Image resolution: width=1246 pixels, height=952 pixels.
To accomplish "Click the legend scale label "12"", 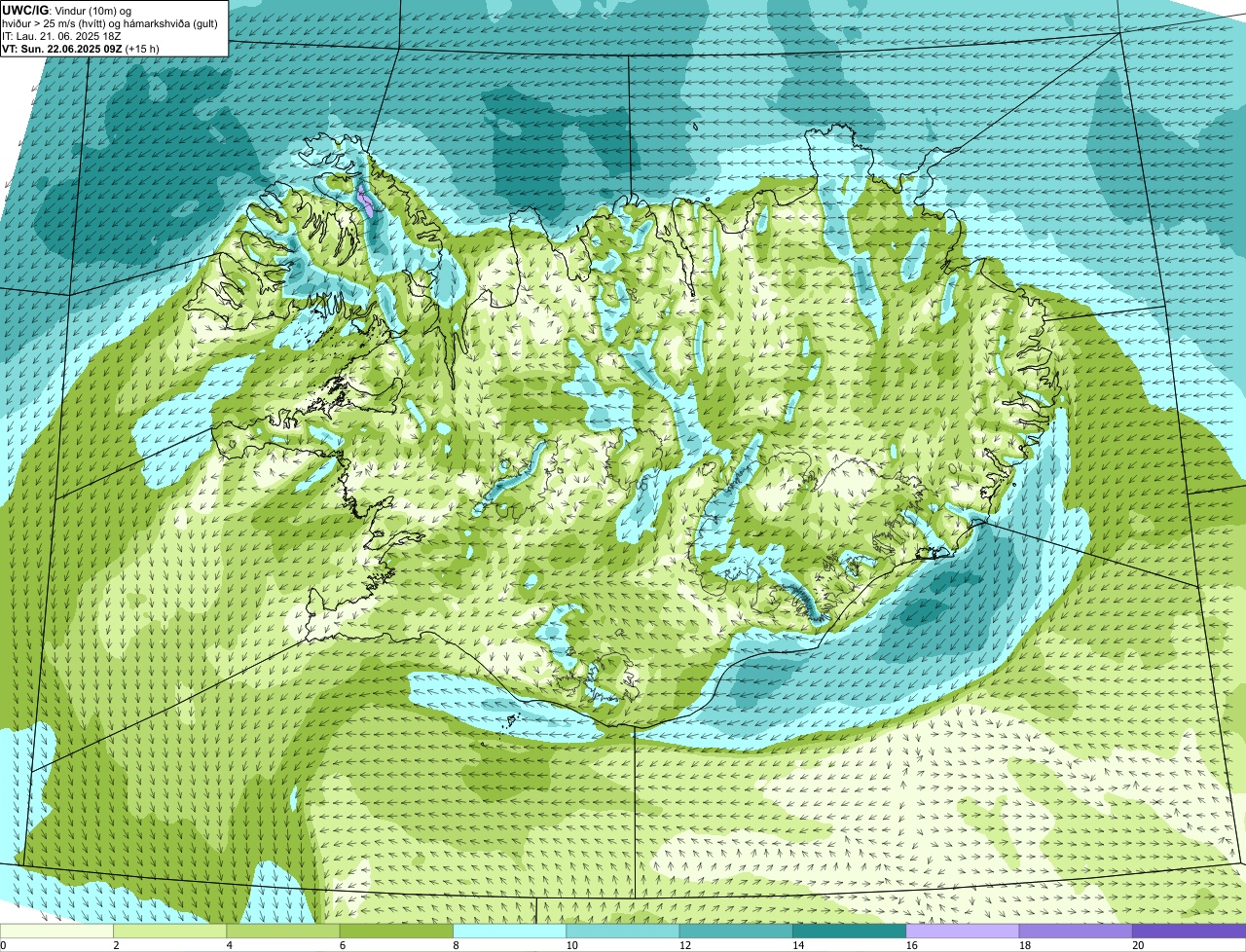I will point(684,945).
